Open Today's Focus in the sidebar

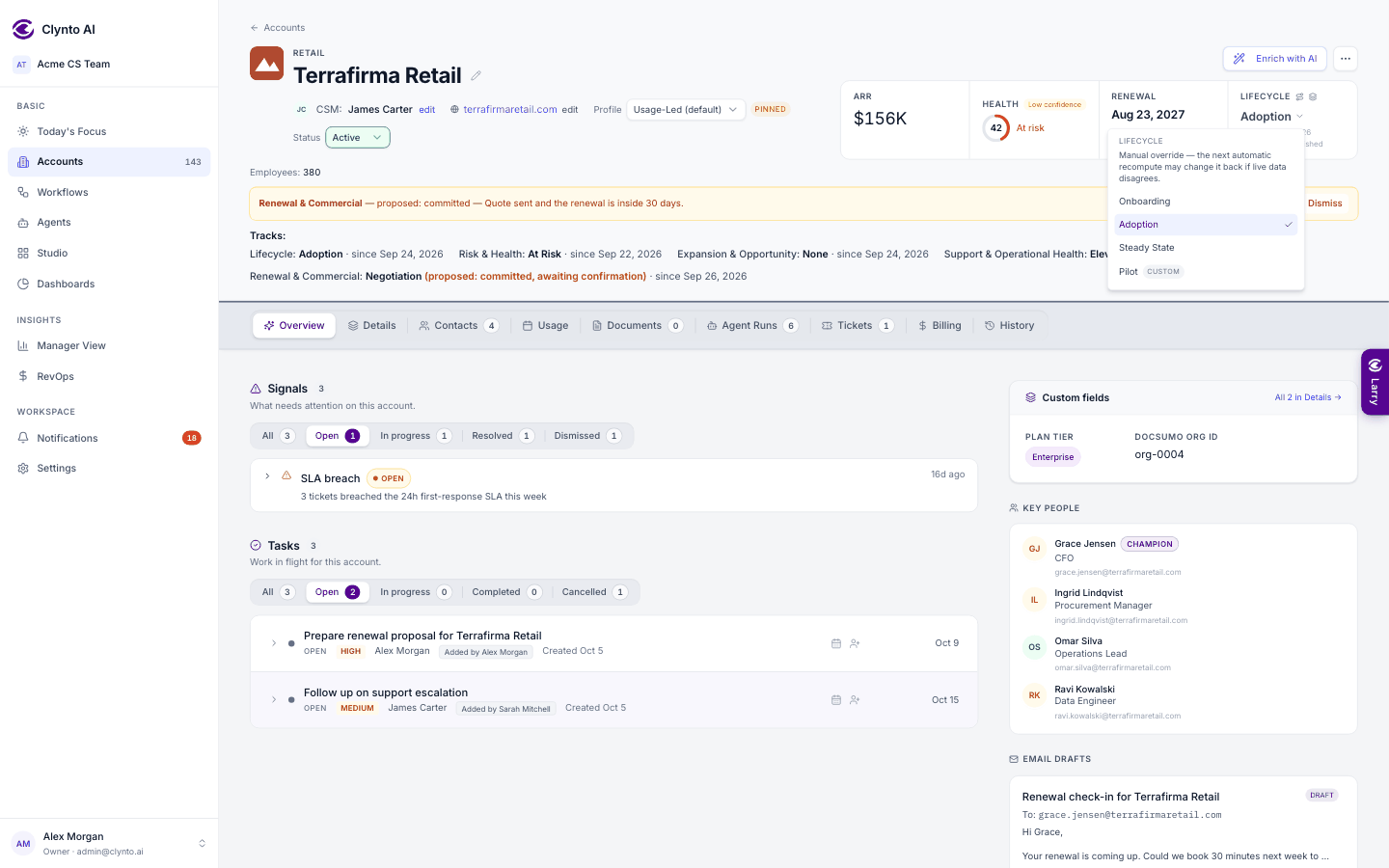109,131
